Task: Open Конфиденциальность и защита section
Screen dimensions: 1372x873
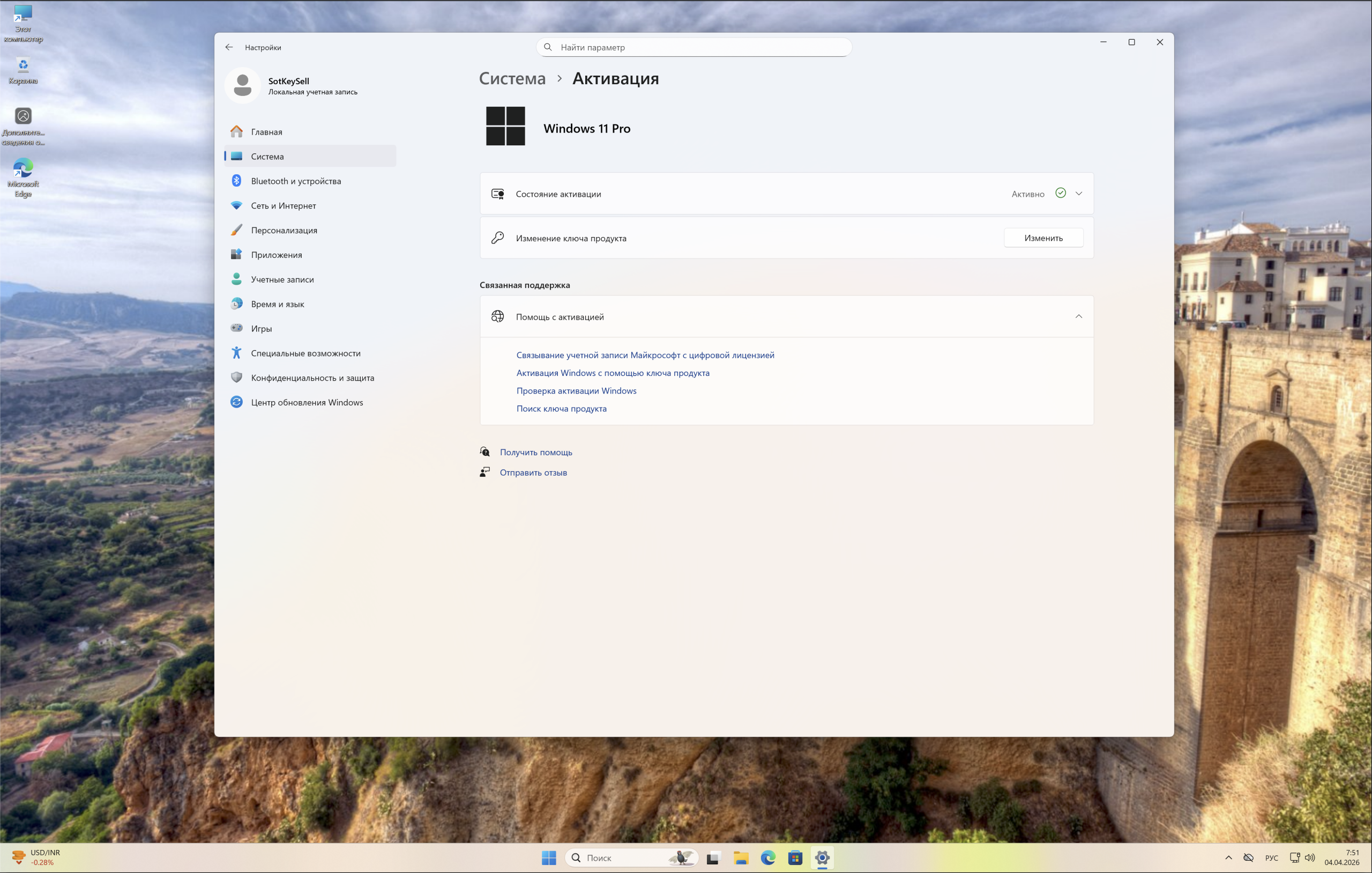Action: pos(312,378)
